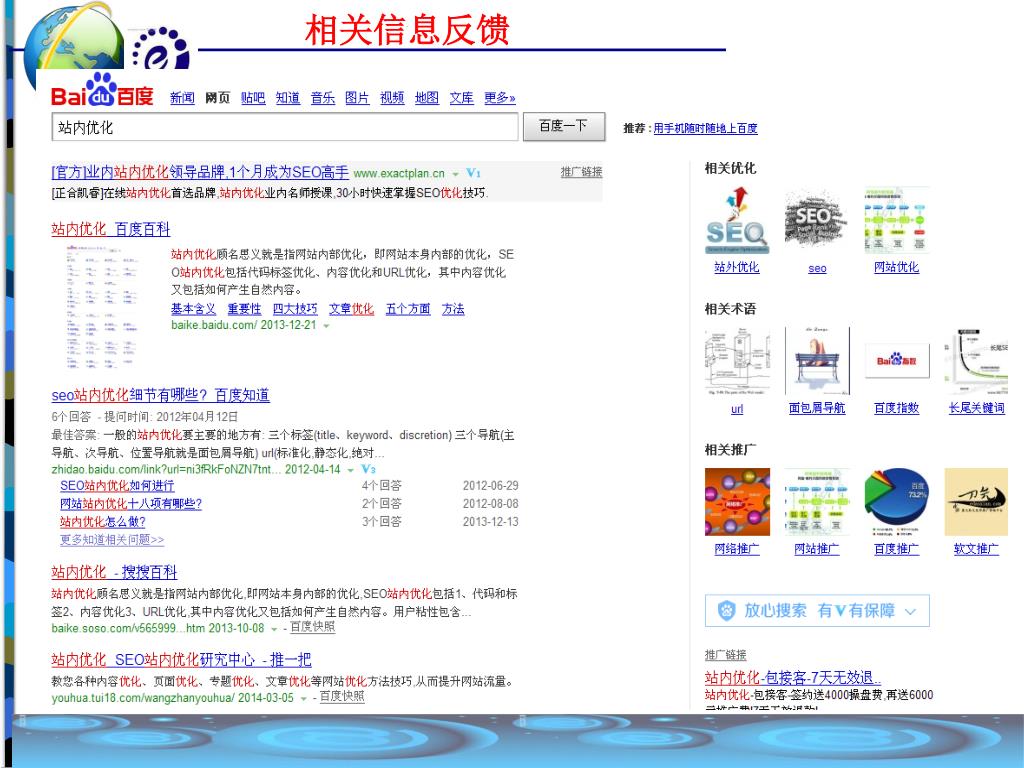1024x768 pixels.
Task: Click the 推广链接 label at top result
Action: pos(581,172)
